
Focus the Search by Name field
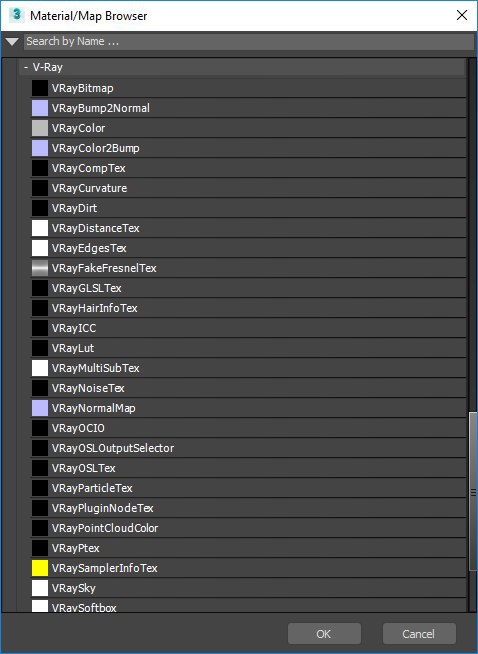click(249, 41)
